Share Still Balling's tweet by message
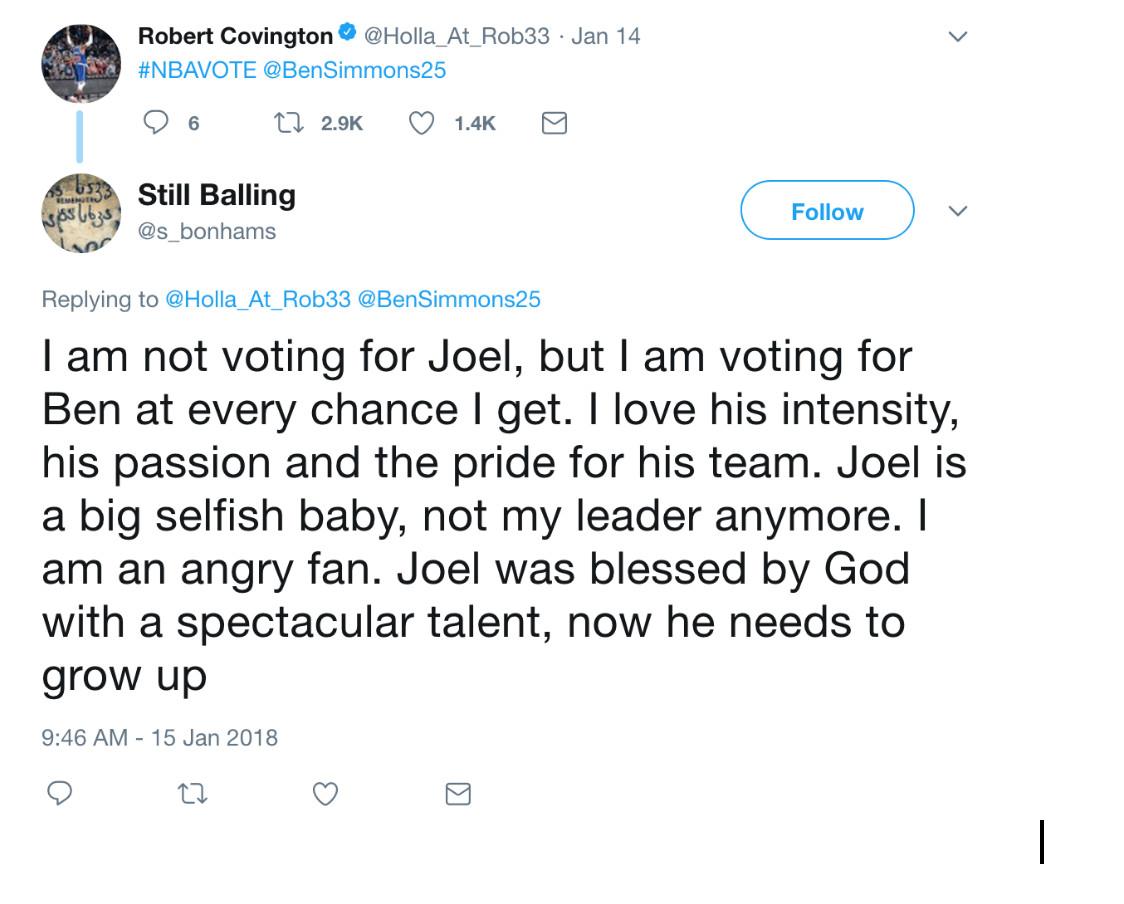This screenshot has height=904, width=1124. coord(457,794)
